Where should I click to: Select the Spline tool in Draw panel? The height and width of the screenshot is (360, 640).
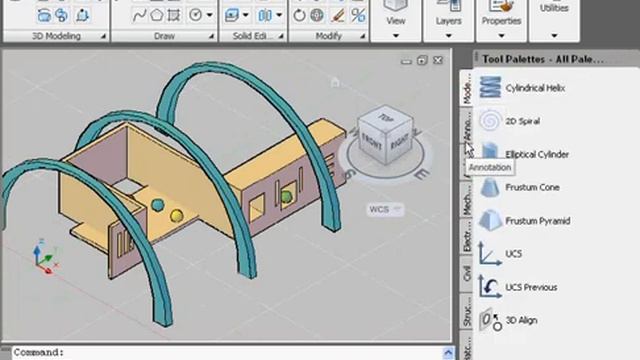click(139, 16)
